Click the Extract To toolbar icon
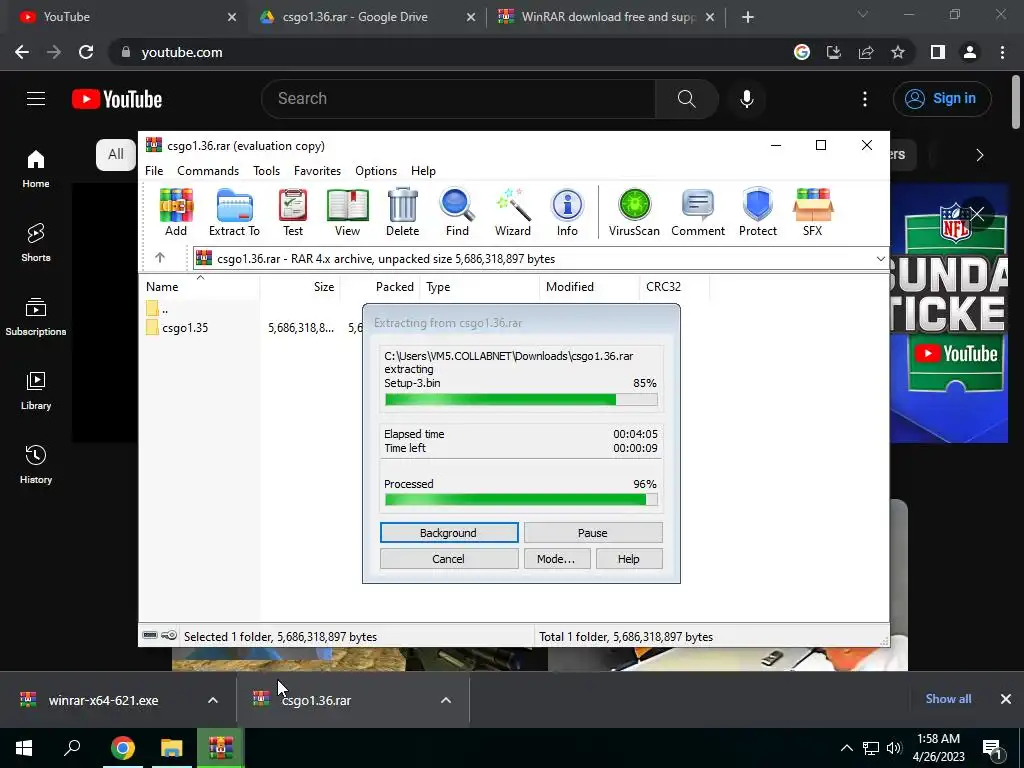Viewport: 1024px width, 768px height. coord(234,212)
